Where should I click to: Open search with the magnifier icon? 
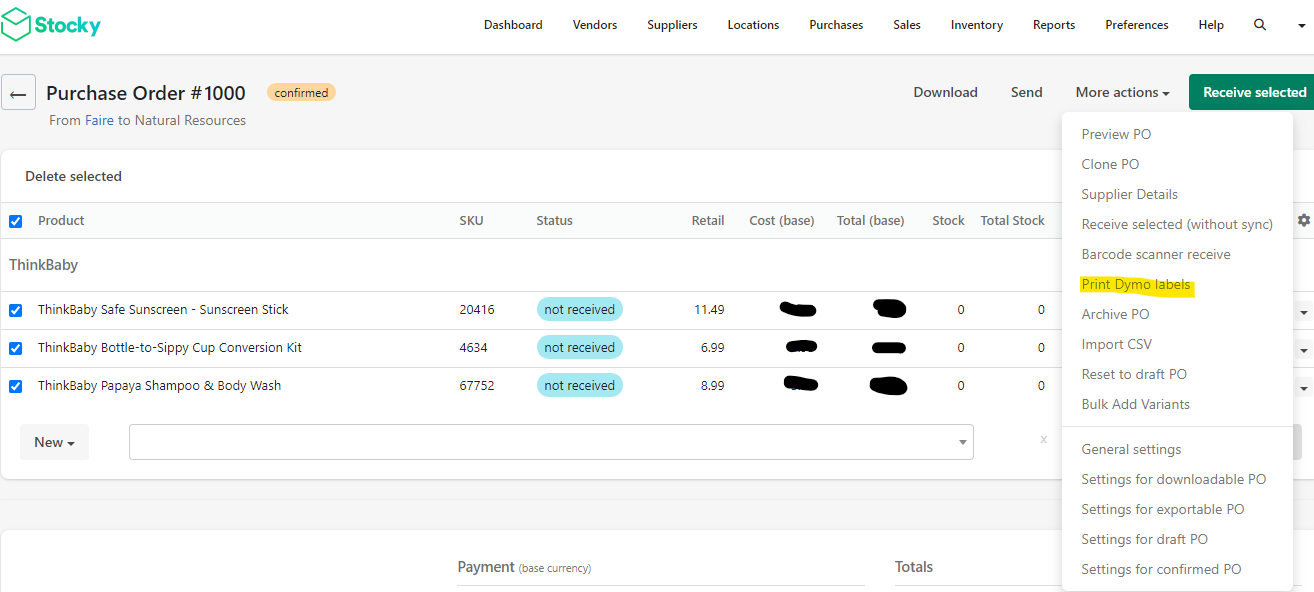click(1260, 25)
